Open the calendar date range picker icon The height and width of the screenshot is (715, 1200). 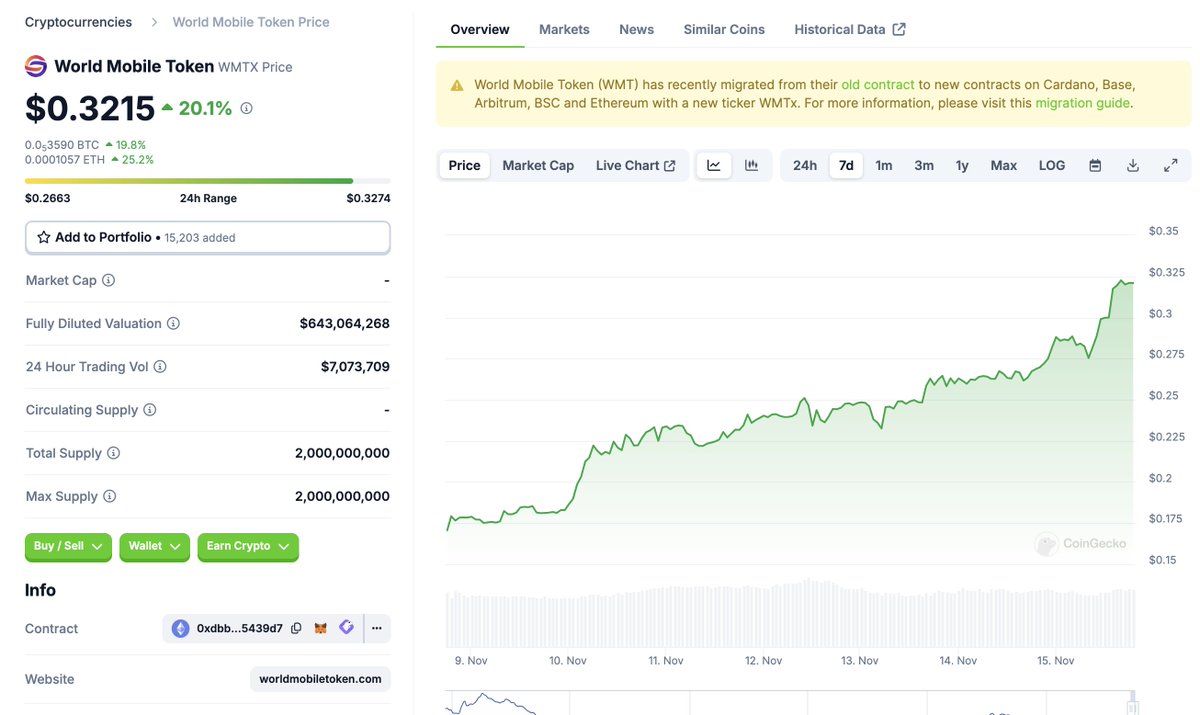[1094, 165]
